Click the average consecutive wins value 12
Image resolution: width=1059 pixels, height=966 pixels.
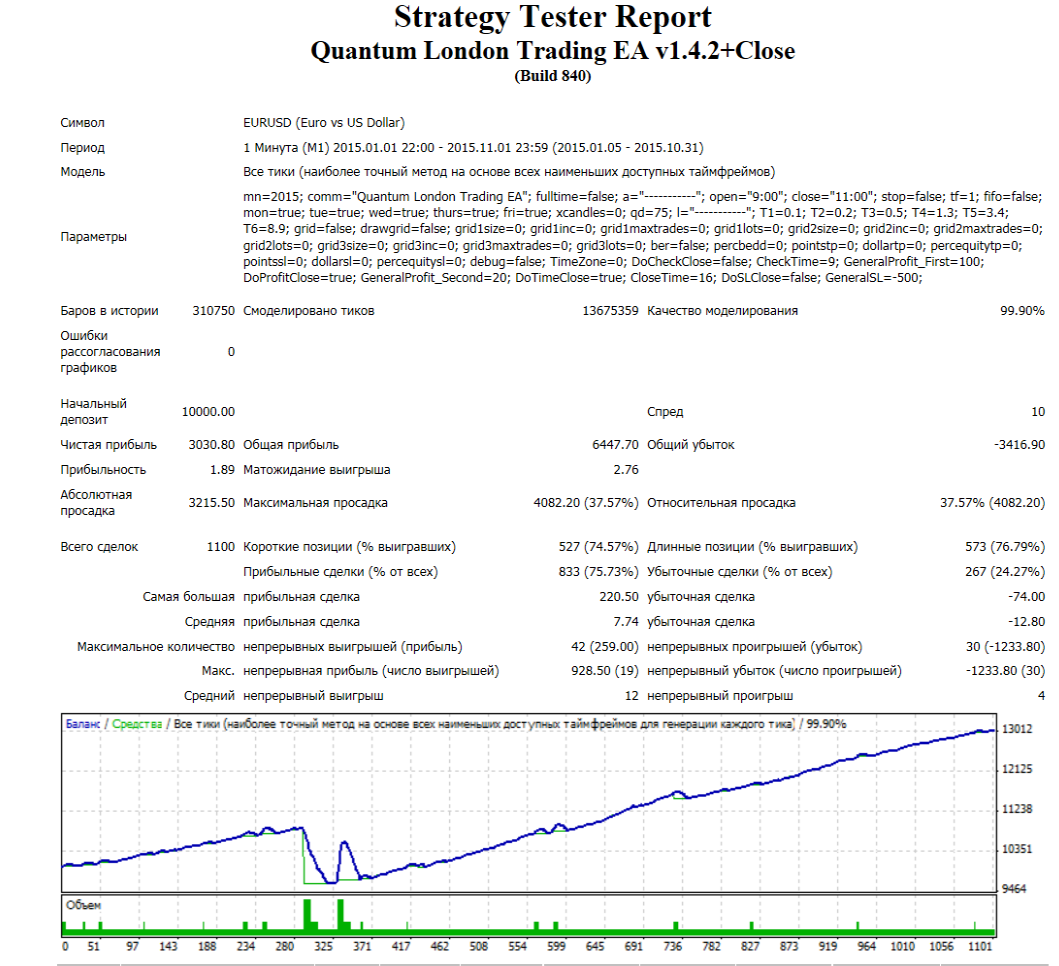pos(631,695)
